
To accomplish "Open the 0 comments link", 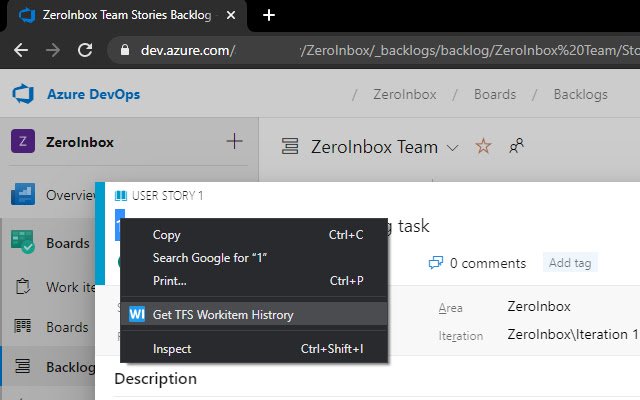I will point(488,263).
